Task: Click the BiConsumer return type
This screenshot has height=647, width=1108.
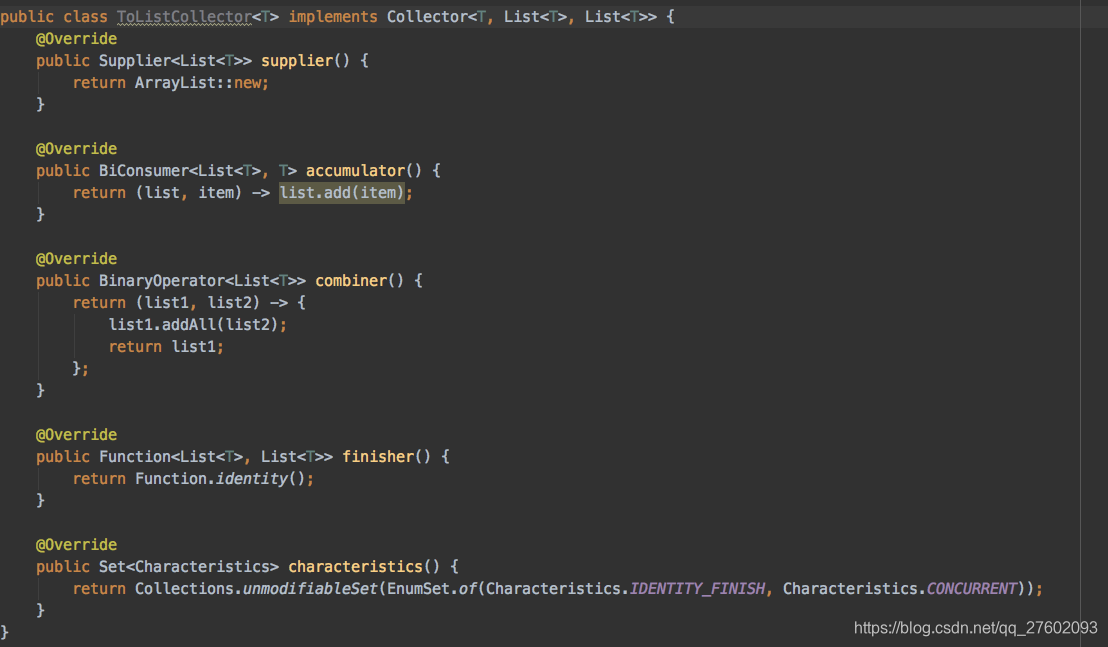Action: pos(198,170)
